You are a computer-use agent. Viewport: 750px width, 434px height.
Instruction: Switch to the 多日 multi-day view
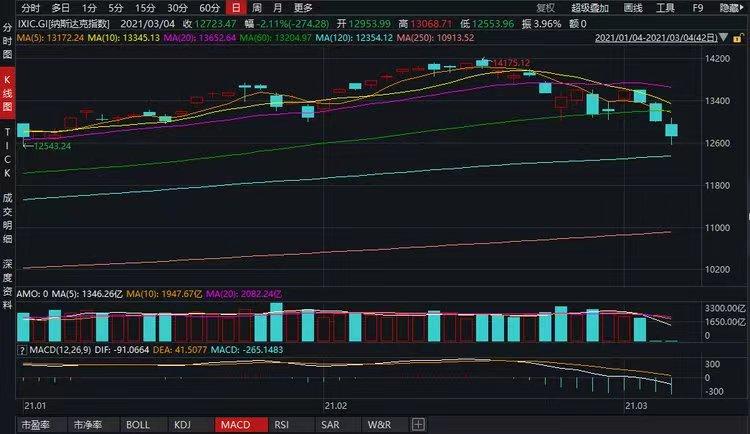click(61, 7)
